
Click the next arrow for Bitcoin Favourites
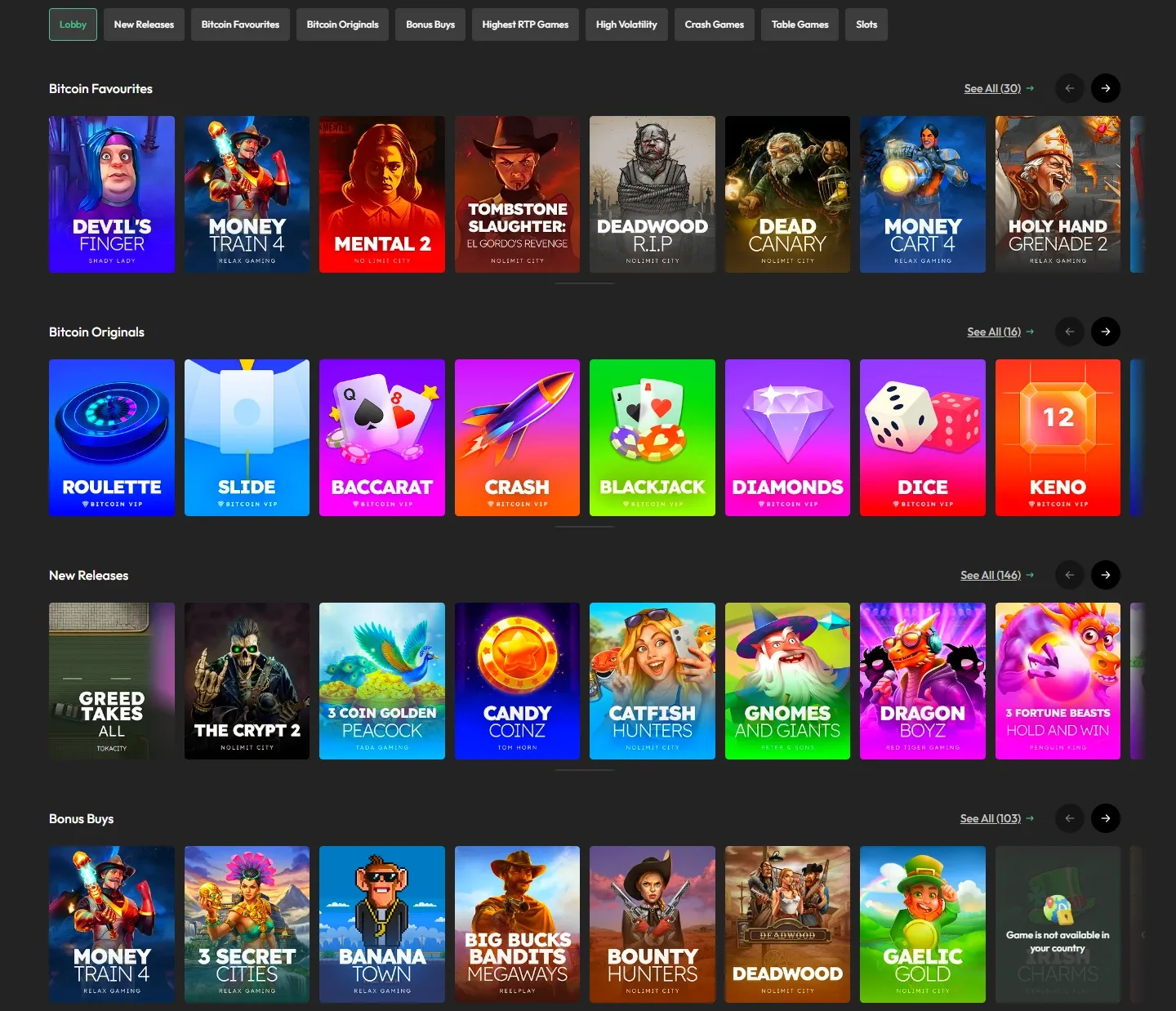[1106, 88]
